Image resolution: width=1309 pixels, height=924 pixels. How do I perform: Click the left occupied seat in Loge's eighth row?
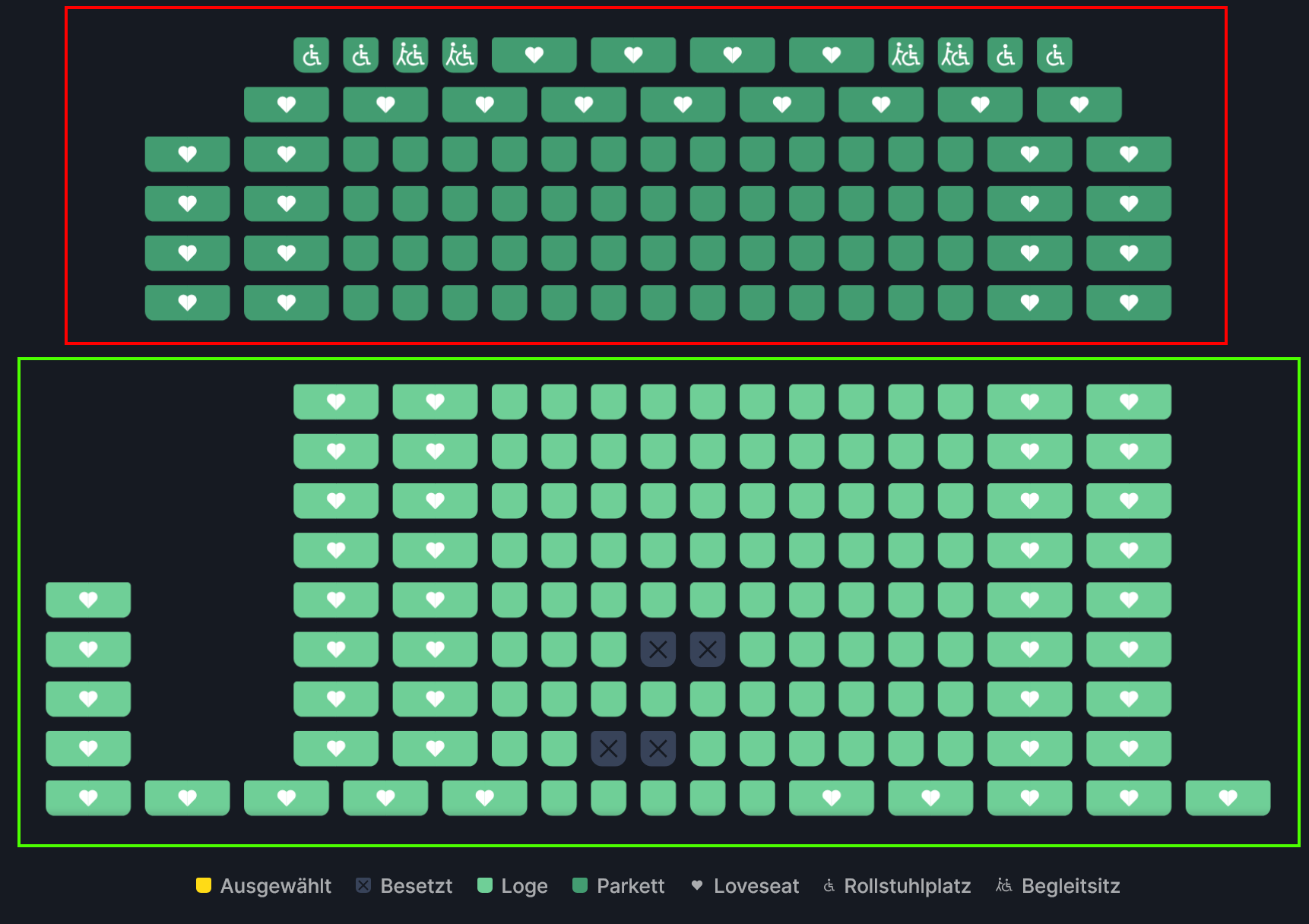[609, 748]
